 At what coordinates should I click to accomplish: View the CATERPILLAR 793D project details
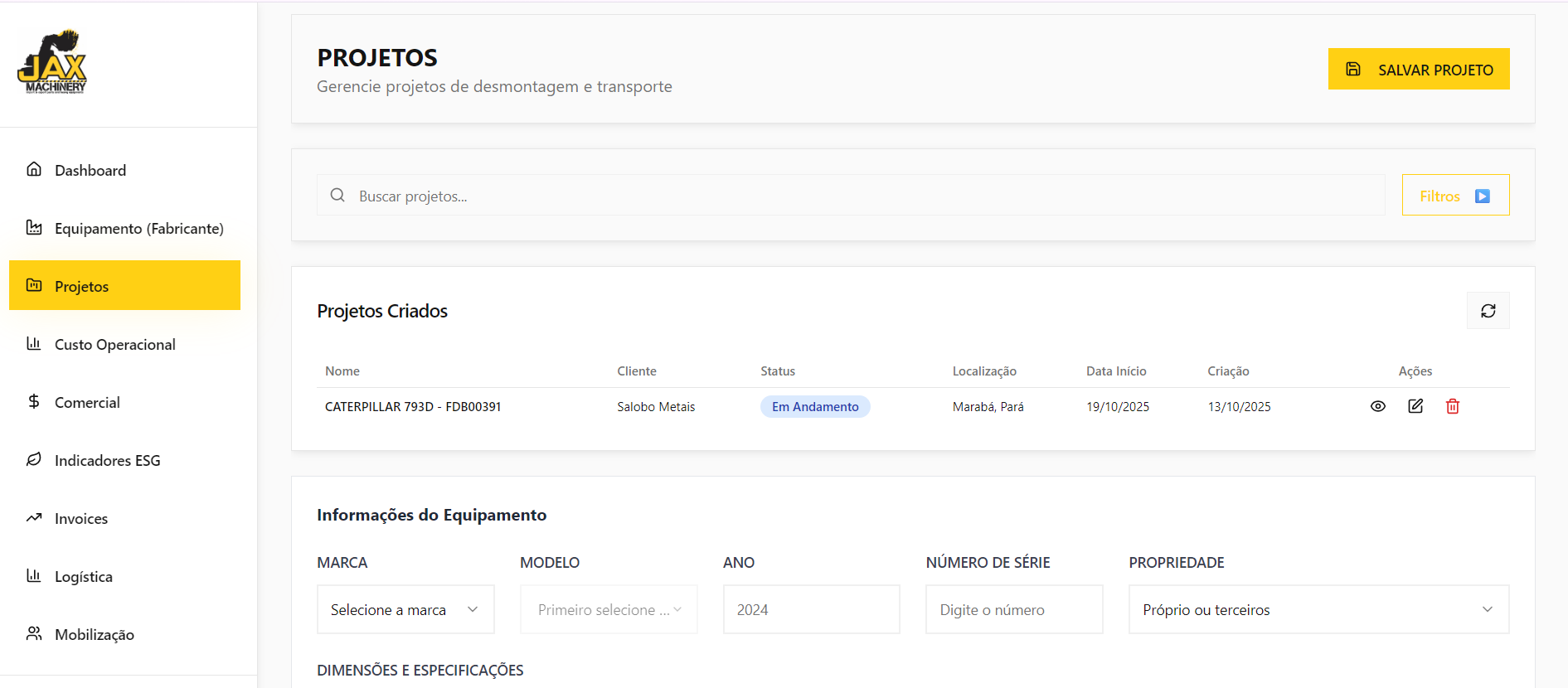tap(1378, 406)
